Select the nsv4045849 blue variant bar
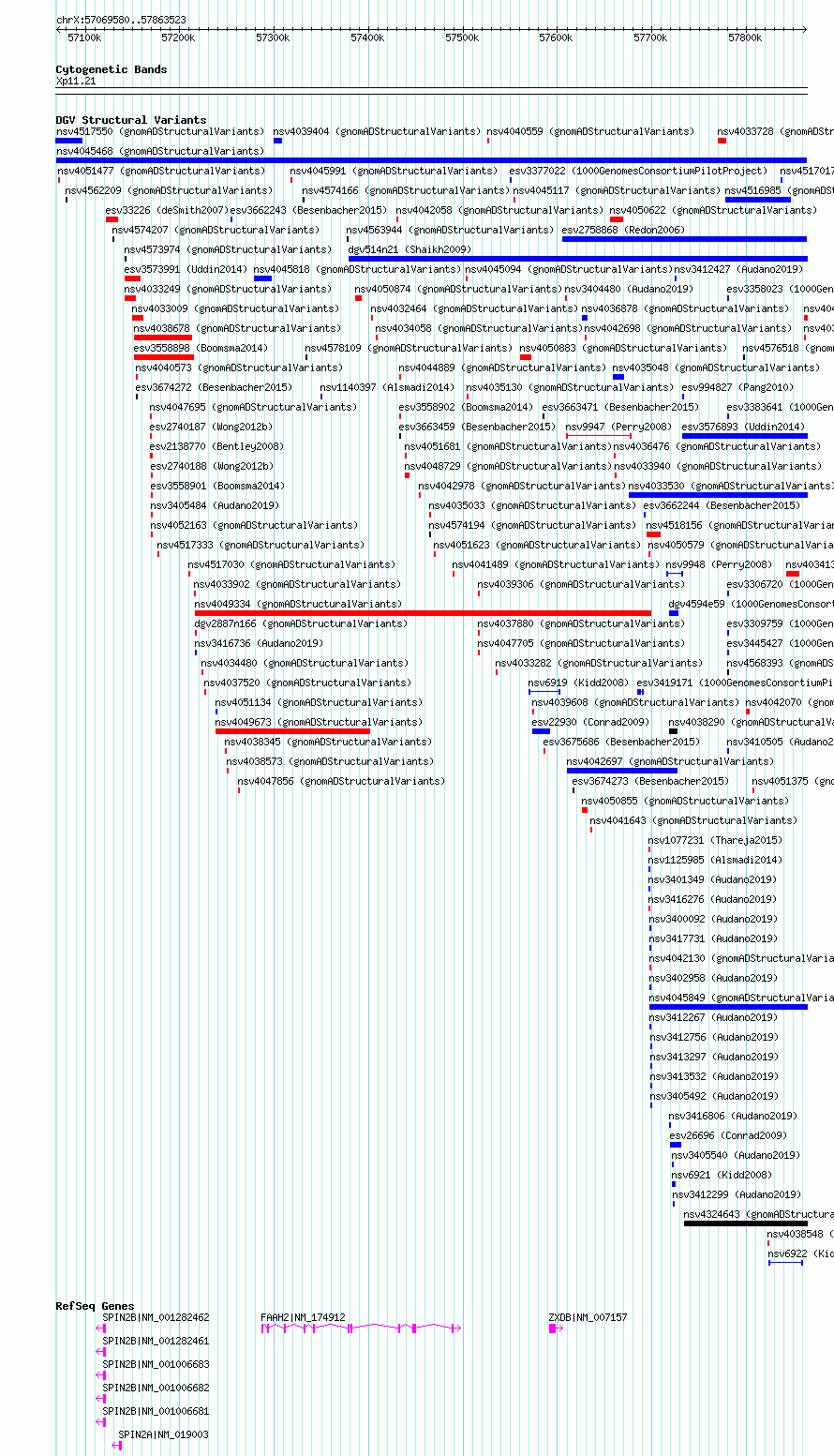This screenshot has width=834, height=1456. 728,1007
